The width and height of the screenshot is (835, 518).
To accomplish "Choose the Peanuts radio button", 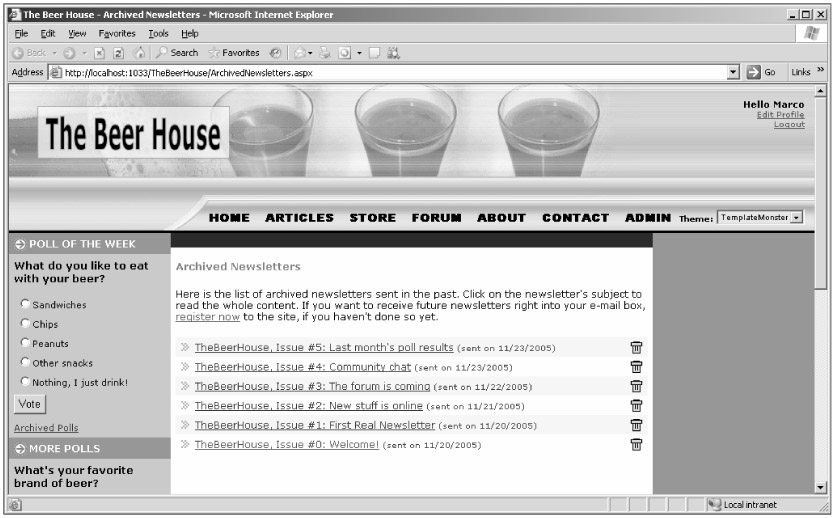I will coord(25,343).
